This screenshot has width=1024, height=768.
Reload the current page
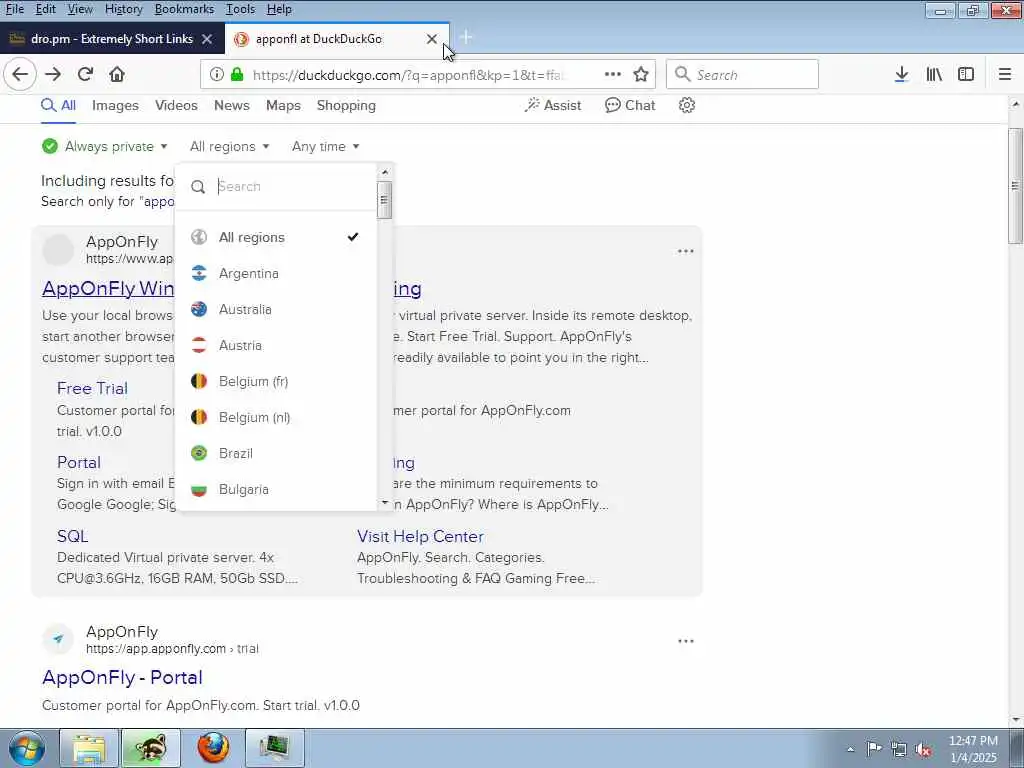85,74
